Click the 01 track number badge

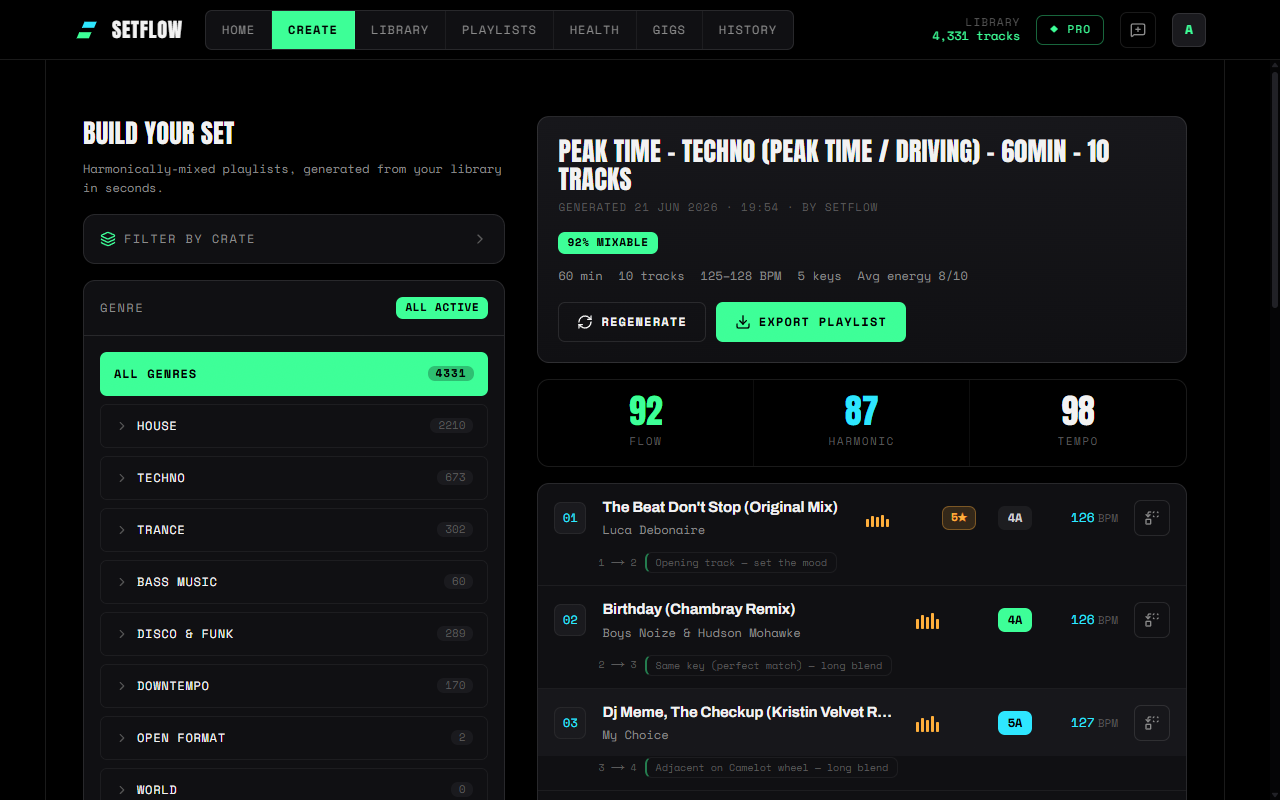(570, 518)
